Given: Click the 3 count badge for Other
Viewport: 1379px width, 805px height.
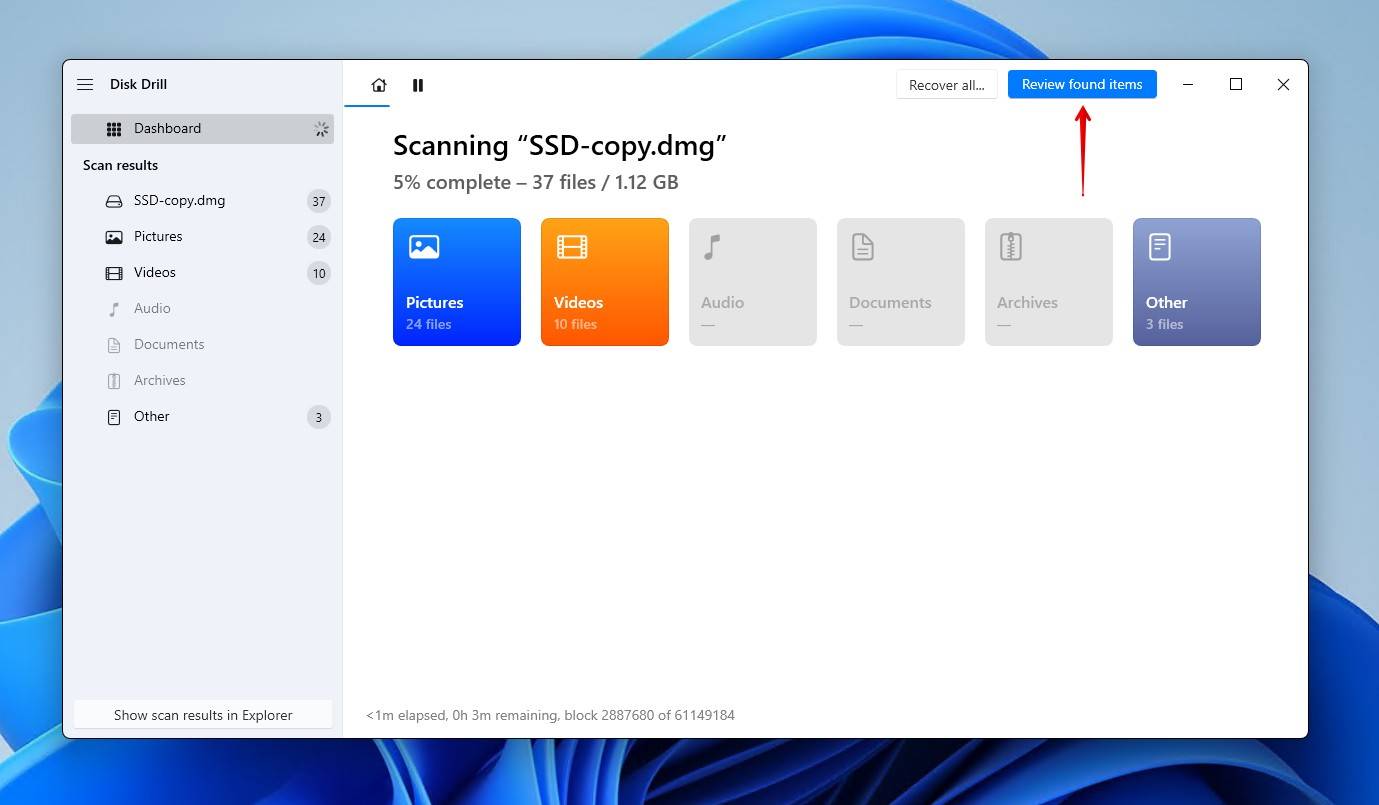Looking at the screenshot, I should click(x=319, y=417).
